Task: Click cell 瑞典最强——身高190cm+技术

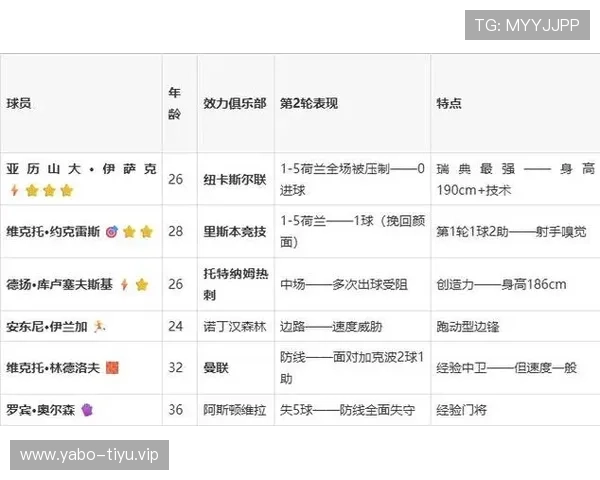Action: 516,180
